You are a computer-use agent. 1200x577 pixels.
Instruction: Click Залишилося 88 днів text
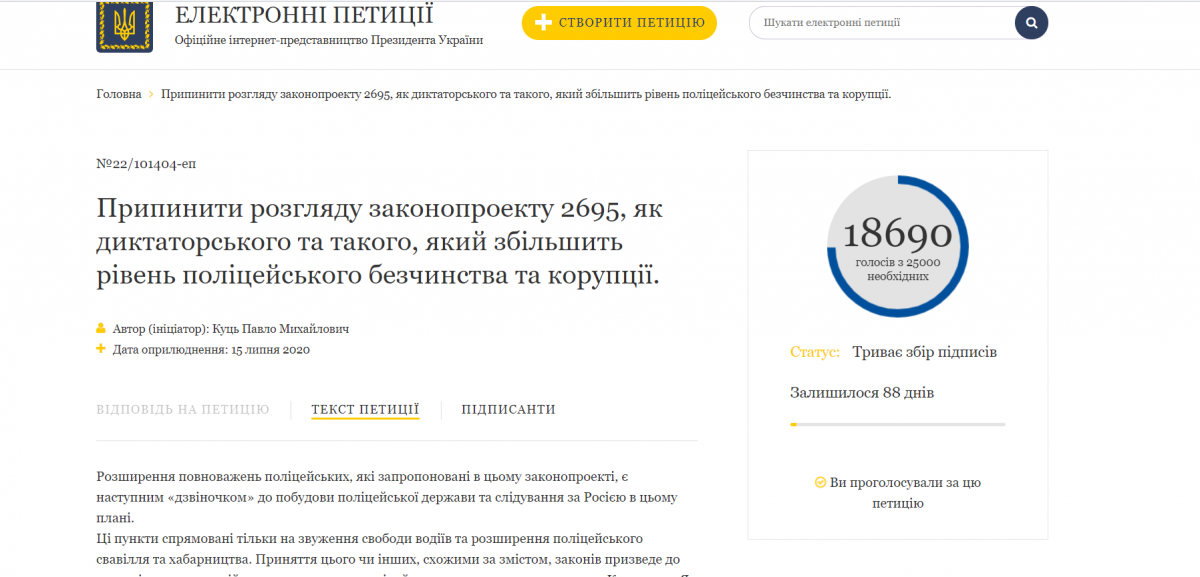862,392
